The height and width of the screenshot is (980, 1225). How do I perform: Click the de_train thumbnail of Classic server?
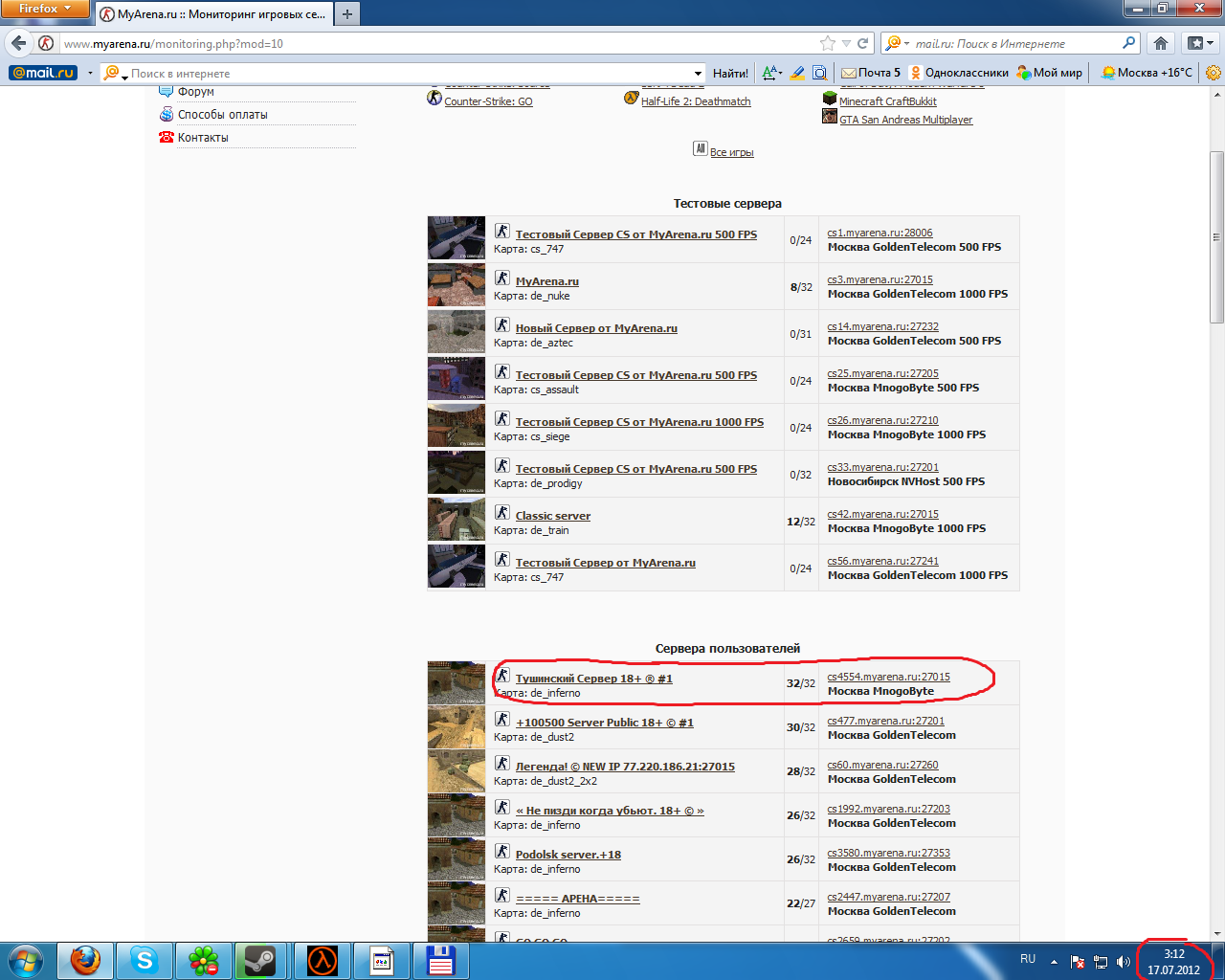click(x=457, y=520)
